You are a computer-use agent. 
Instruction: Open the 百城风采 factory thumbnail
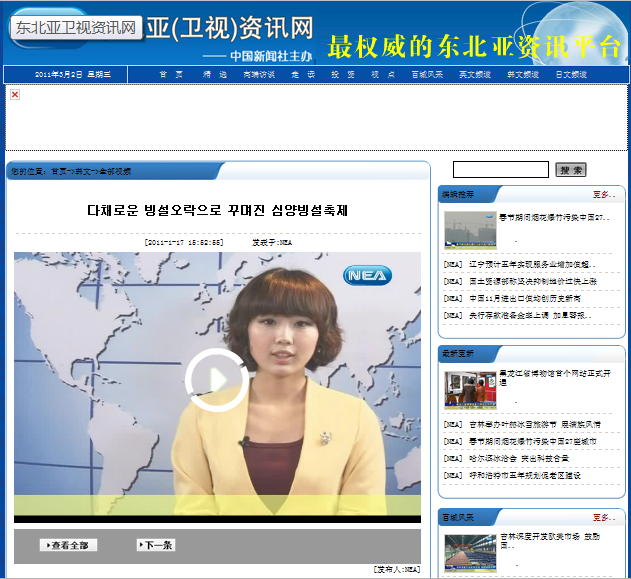click(470, 549)
